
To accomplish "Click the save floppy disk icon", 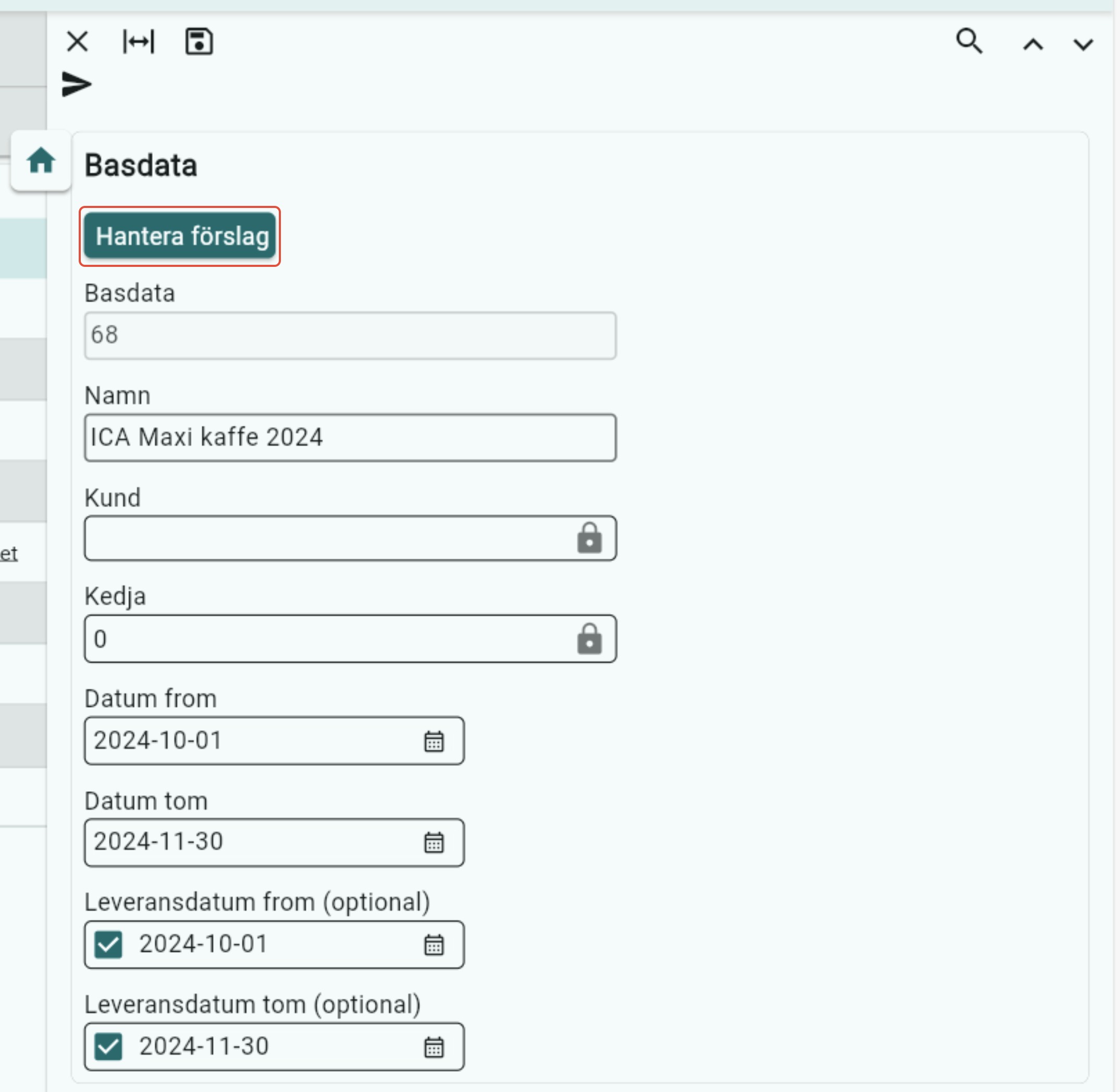I will [199, 42].
